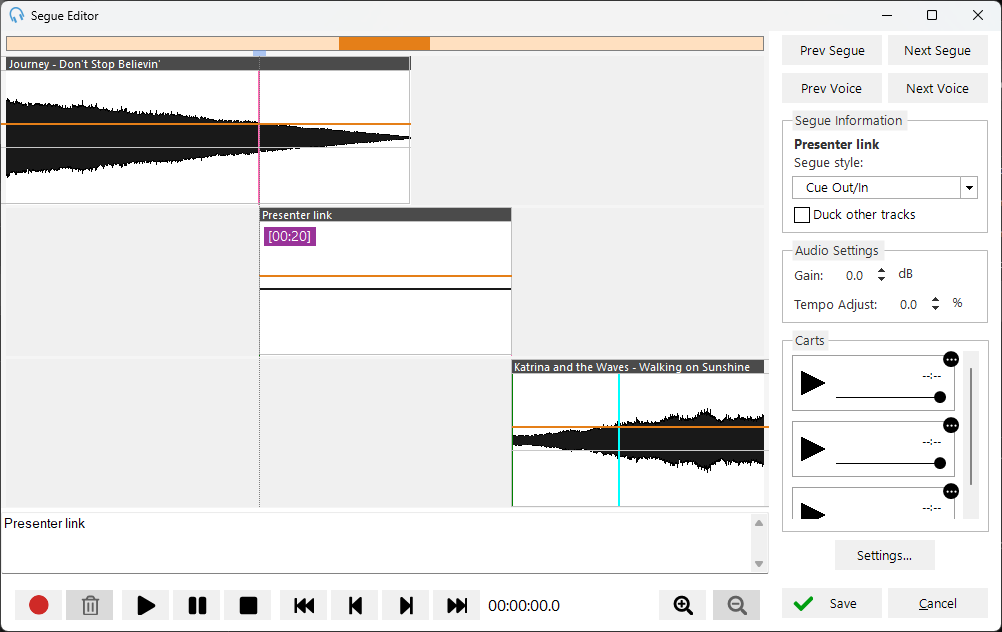The height and width of the screenshot is (632, 1002).
Task: Open the Settings dialog
Action: 884,555
